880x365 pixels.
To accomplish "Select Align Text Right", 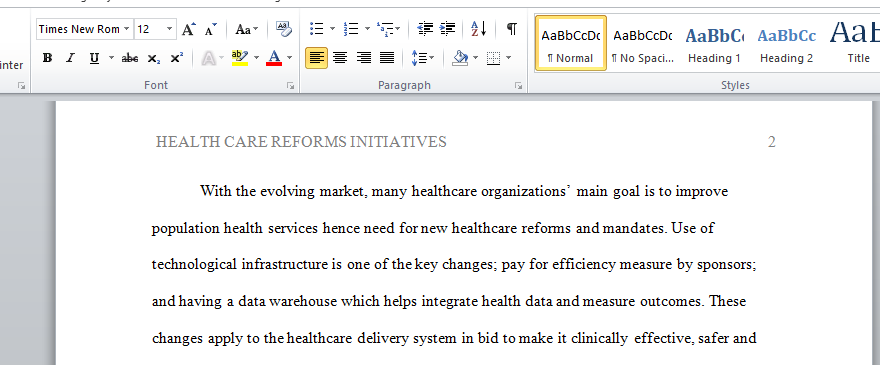I will [364, 58].
